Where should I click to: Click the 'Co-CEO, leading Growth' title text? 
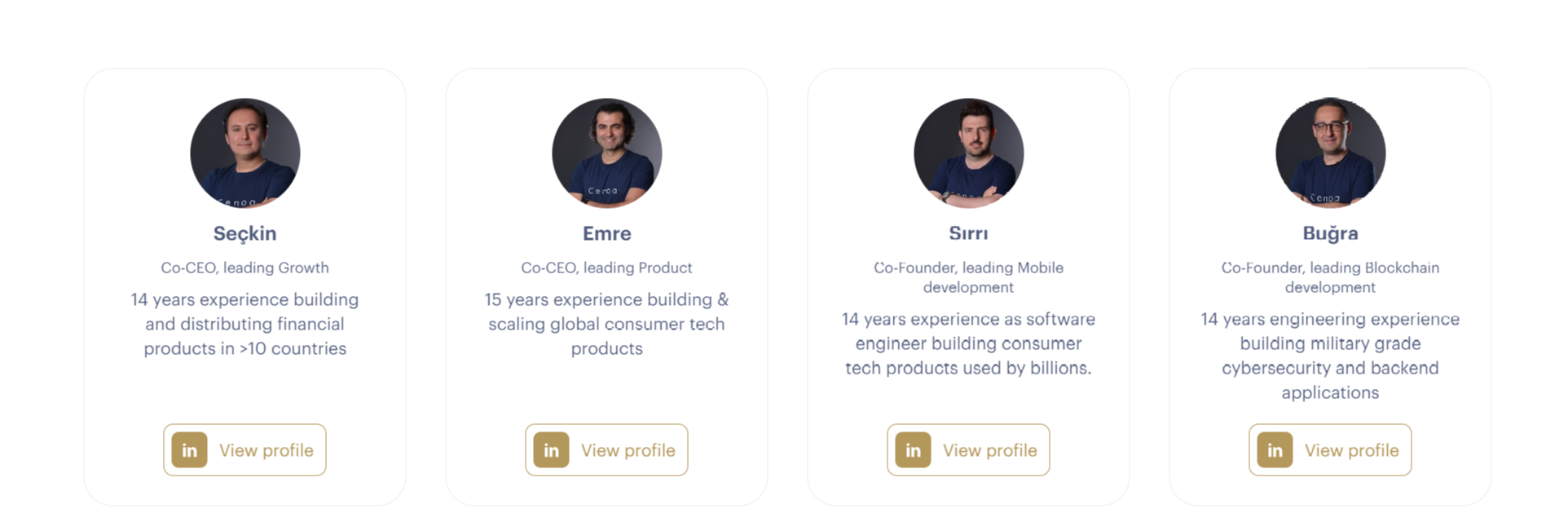pos(245,268)
